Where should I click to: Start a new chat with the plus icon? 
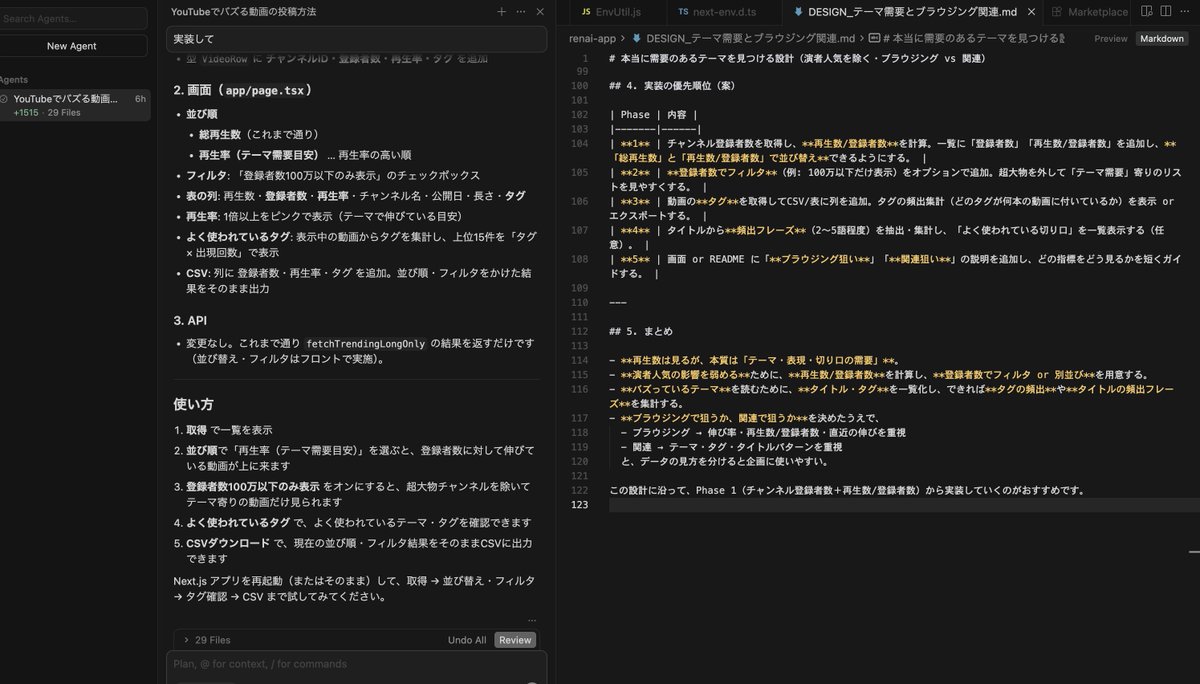point(500,11)
